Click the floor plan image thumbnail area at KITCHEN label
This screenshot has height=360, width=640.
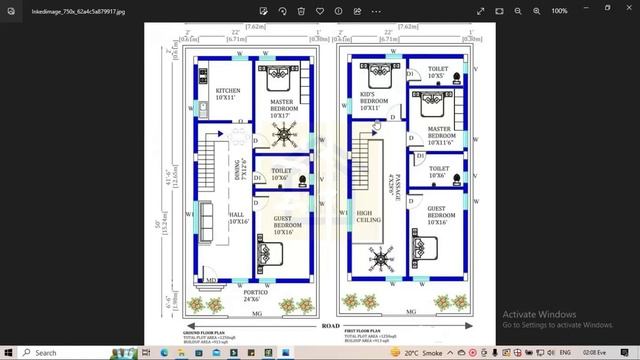coord(228,94)
